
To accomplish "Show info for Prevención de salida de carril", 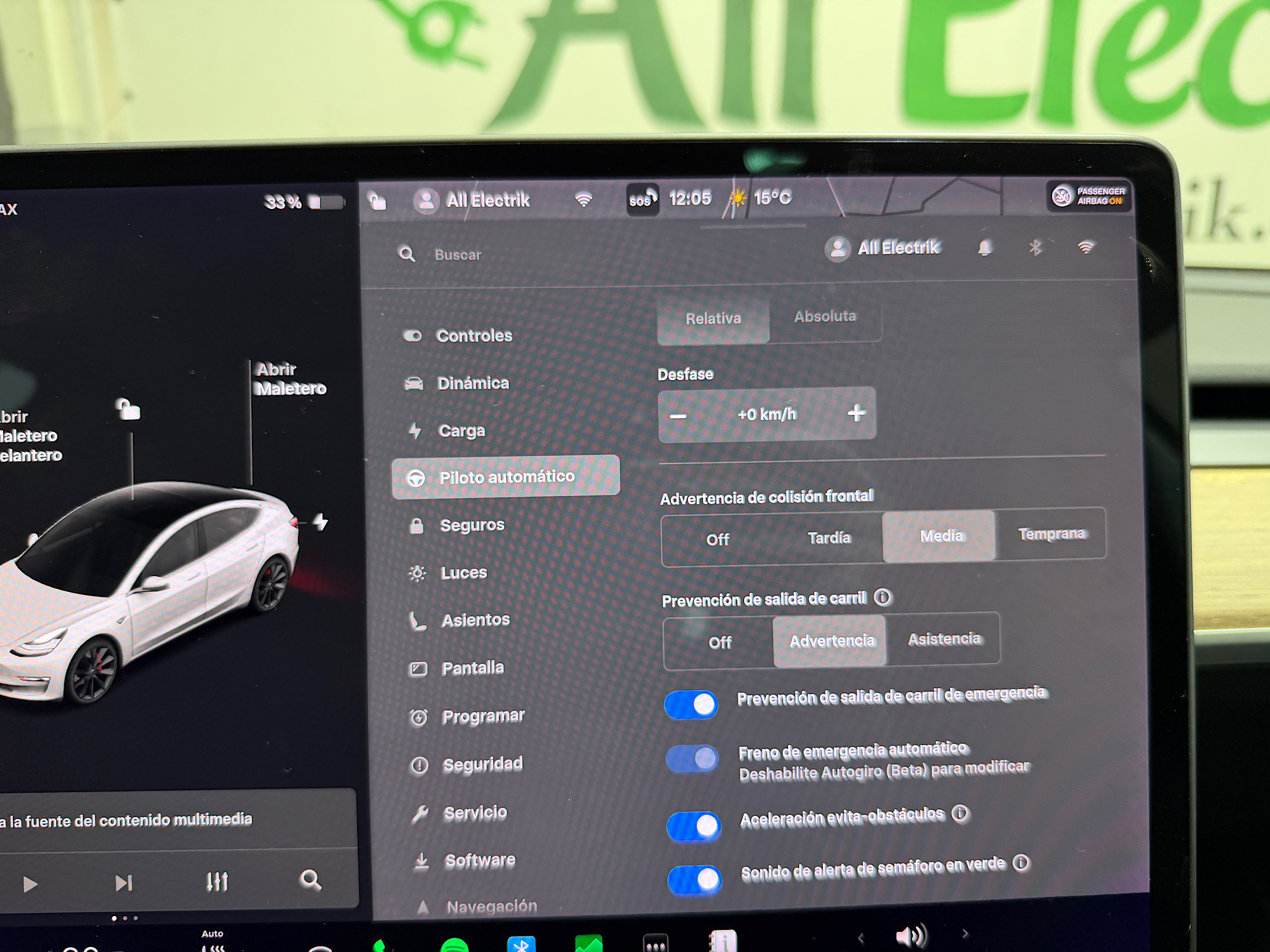I will 883,597.
